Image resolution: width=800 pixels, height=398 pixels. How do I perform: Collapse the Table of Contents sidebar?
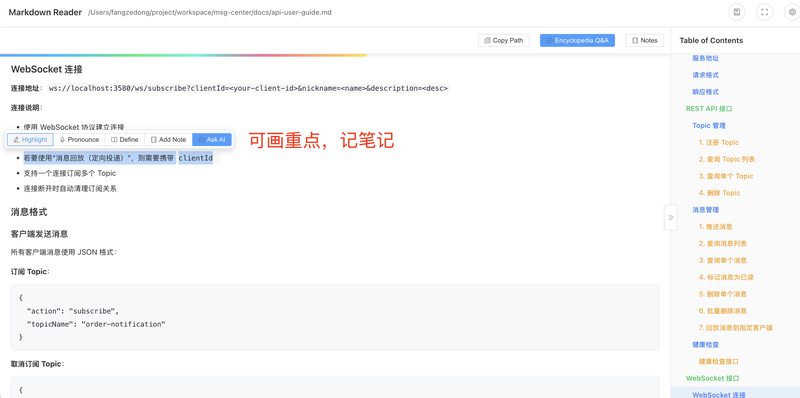671,217
